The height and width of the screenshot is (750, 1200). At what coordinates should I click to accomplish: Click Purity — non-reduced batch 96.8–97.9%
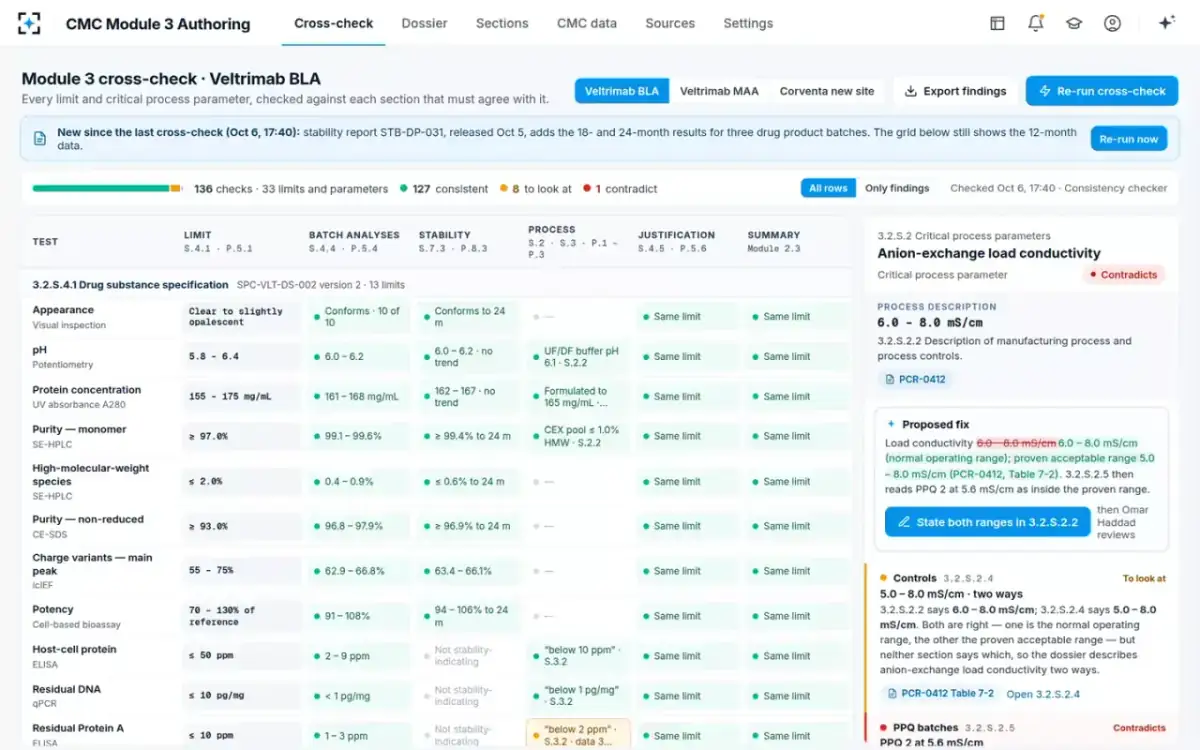click(360, 526)
